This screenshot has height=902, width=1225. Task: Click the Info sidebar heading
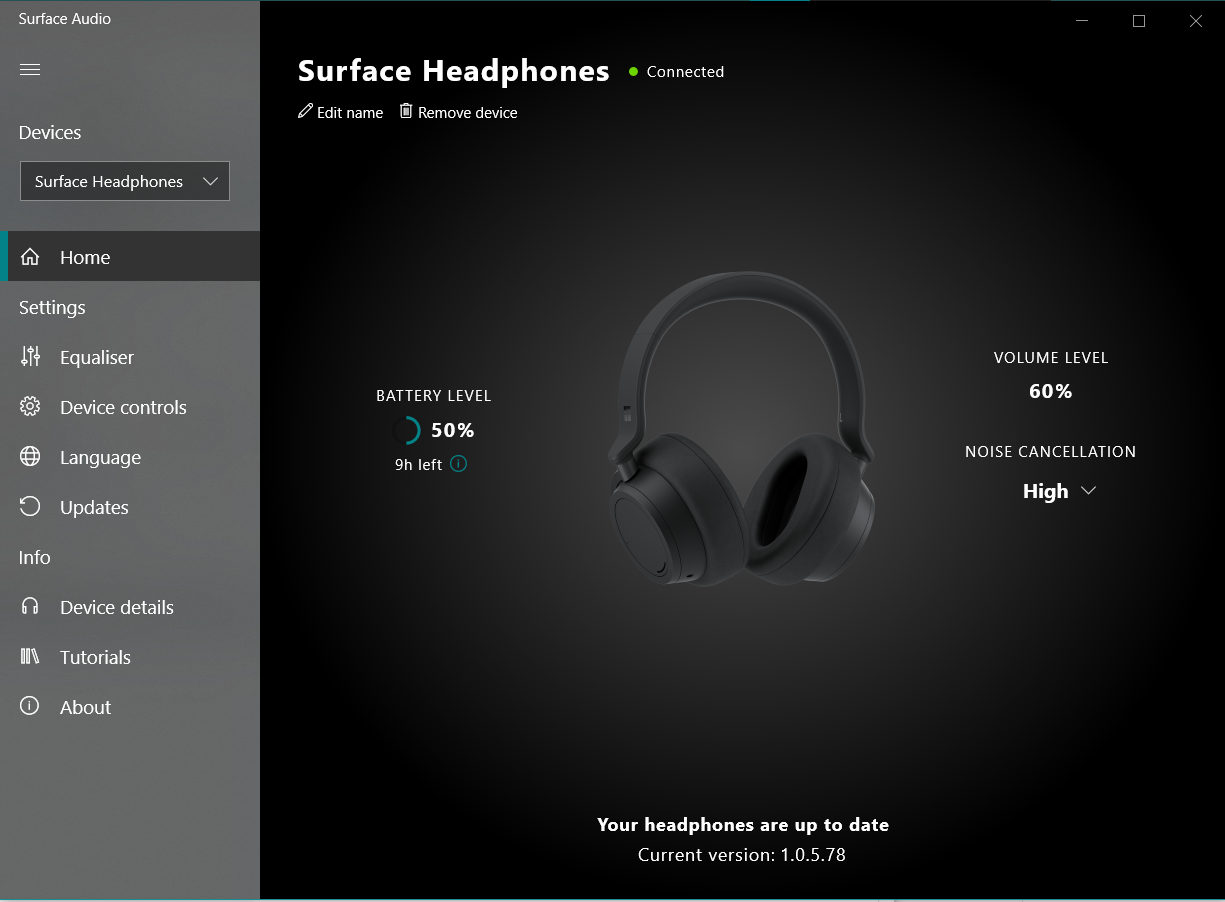(x=34, y=557)
